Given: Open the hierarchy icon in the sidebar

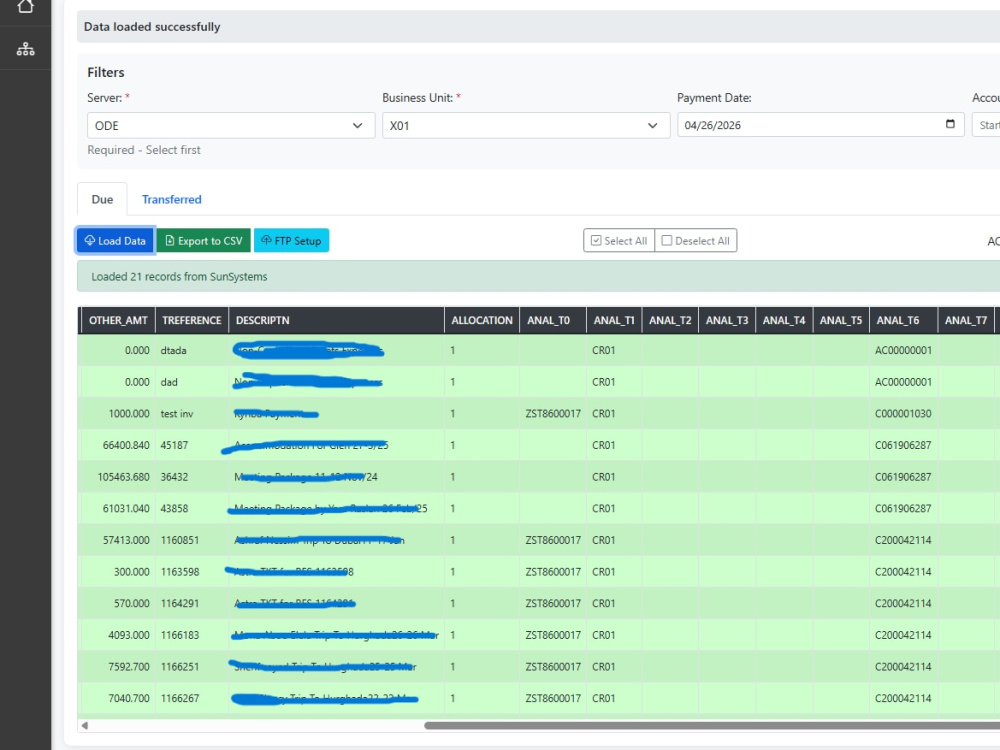Looking at the screenshot, I should [26, 49].
